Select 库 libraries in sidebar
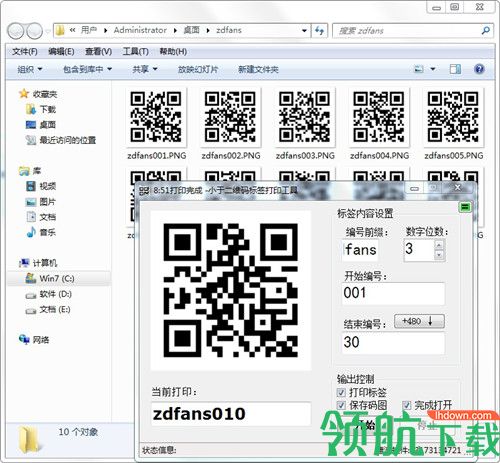500x463 pixels. pyautogui.click(x=30, y=171)
